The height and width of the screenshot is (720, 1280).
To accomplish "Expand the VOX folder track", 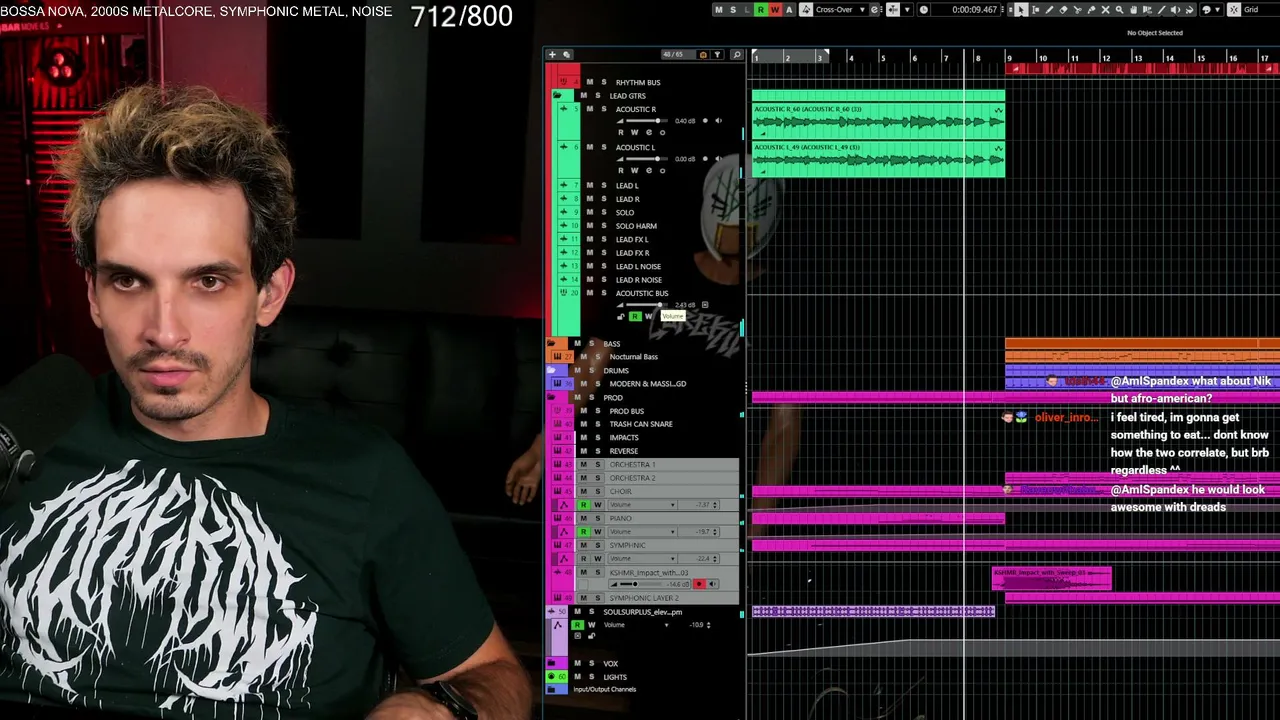I will (x=551, y=663).
